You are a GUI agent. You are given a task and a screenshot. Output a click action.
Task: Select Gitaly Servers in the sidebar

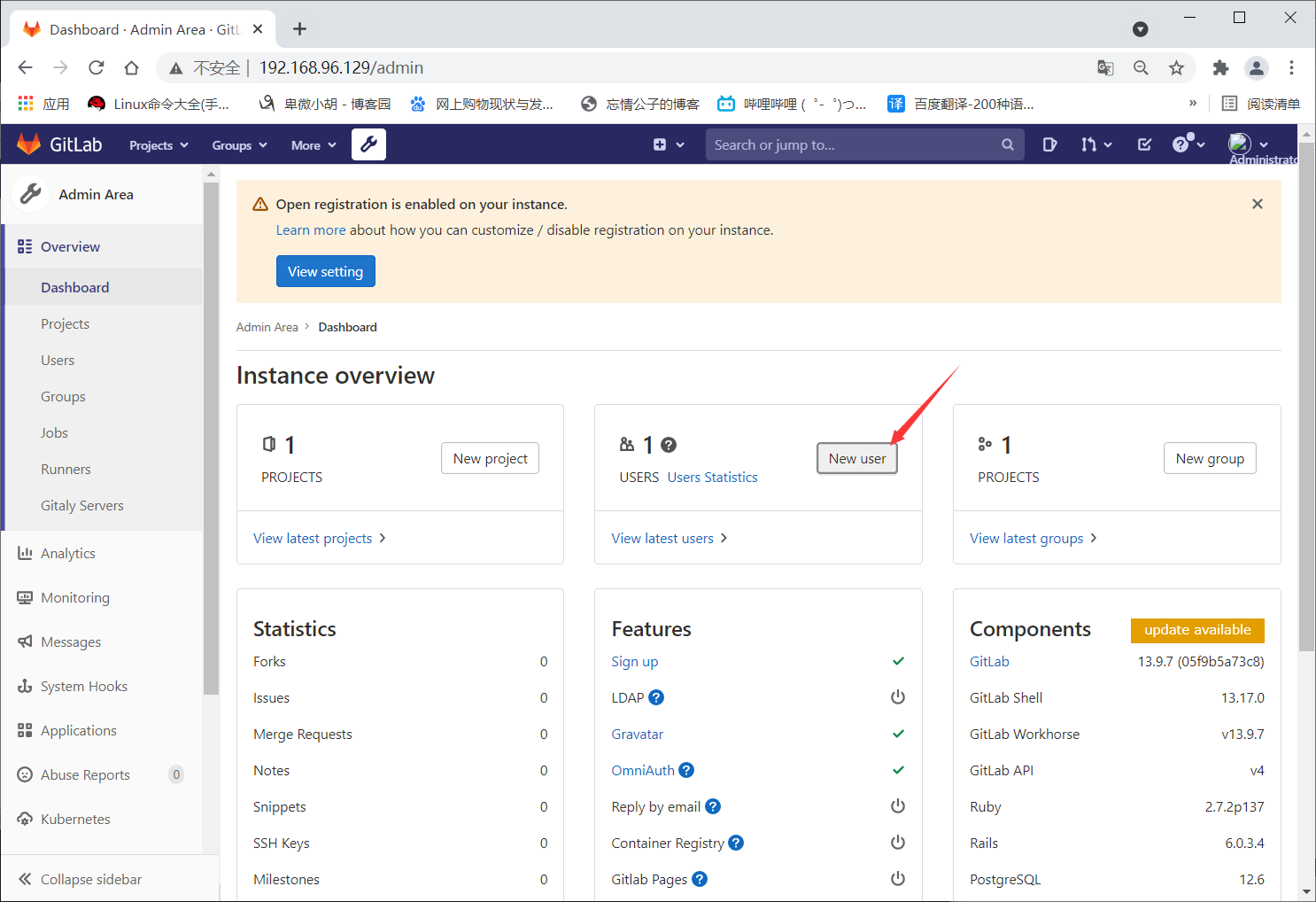pos(103,505)
